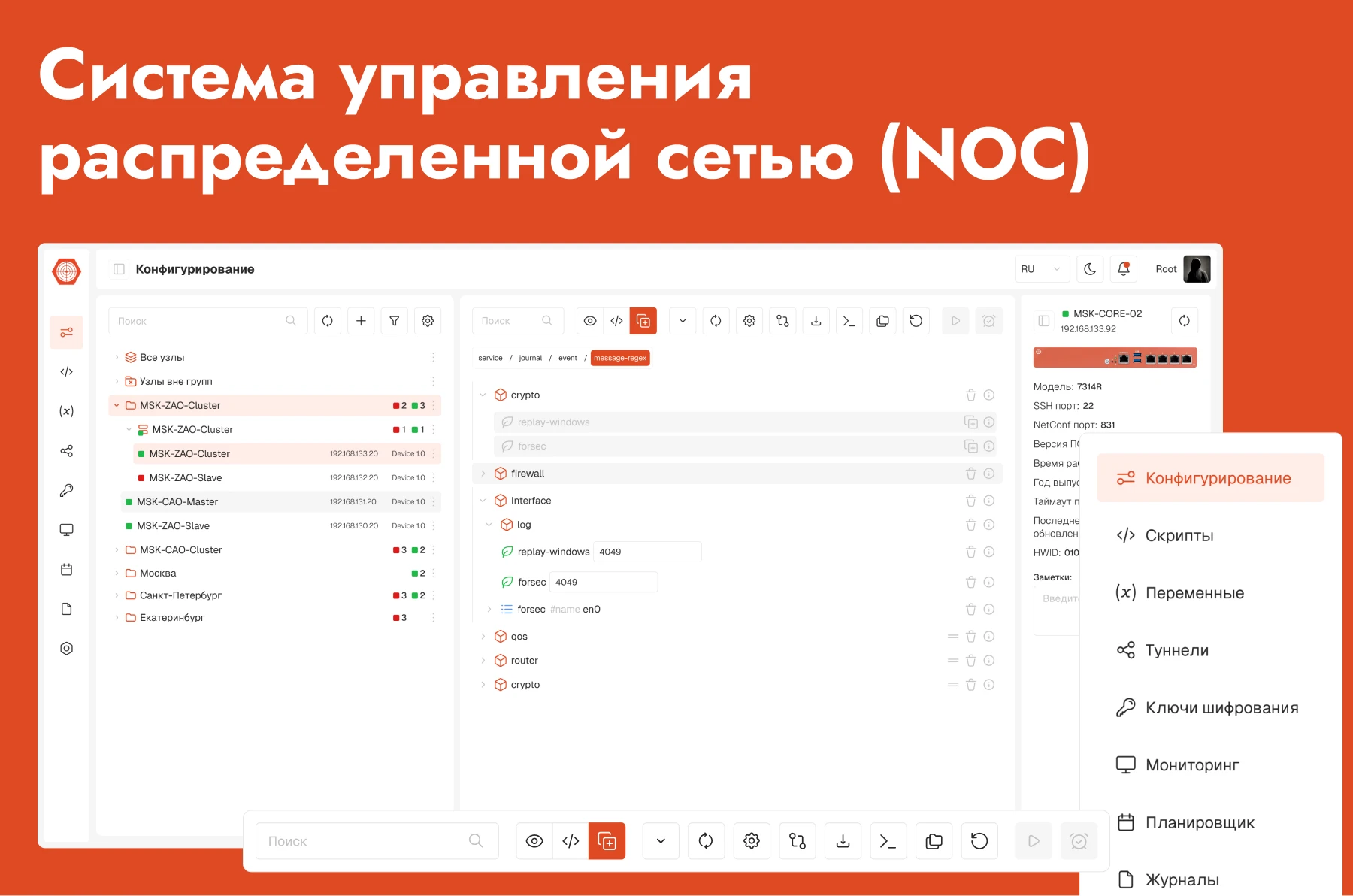Collapse MSK-ZAO-Cluster top folder

[117, 405]
